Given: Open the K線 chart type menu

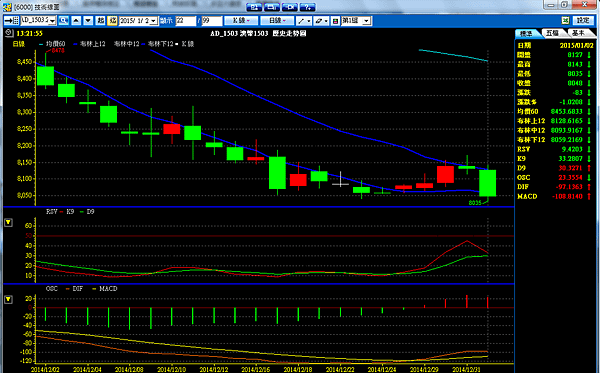Looking at the screenshot, I should [x=241, y=21].
